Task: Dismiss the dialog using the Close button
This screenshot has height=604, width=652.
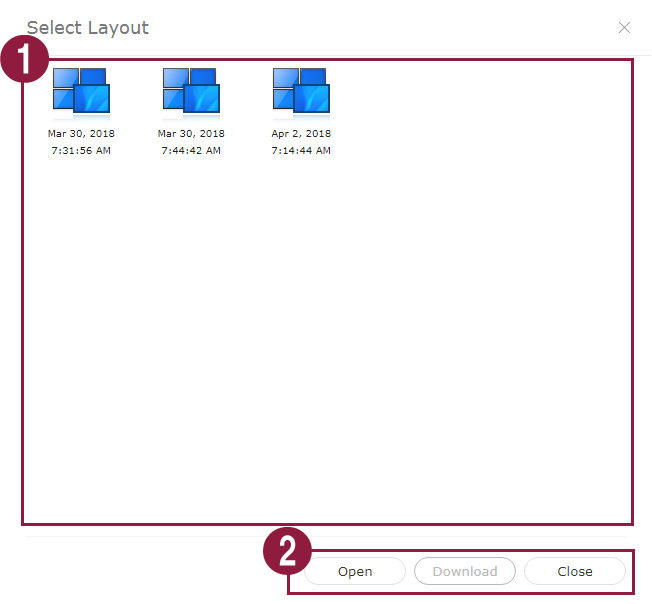Action: 575,571
